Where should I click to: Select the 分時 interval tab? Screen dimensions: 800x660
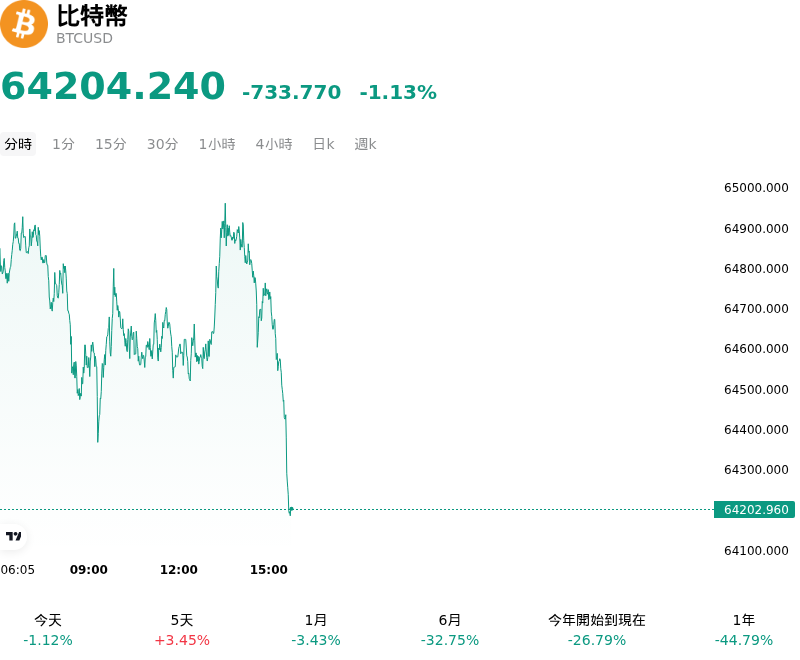[18, 144]
